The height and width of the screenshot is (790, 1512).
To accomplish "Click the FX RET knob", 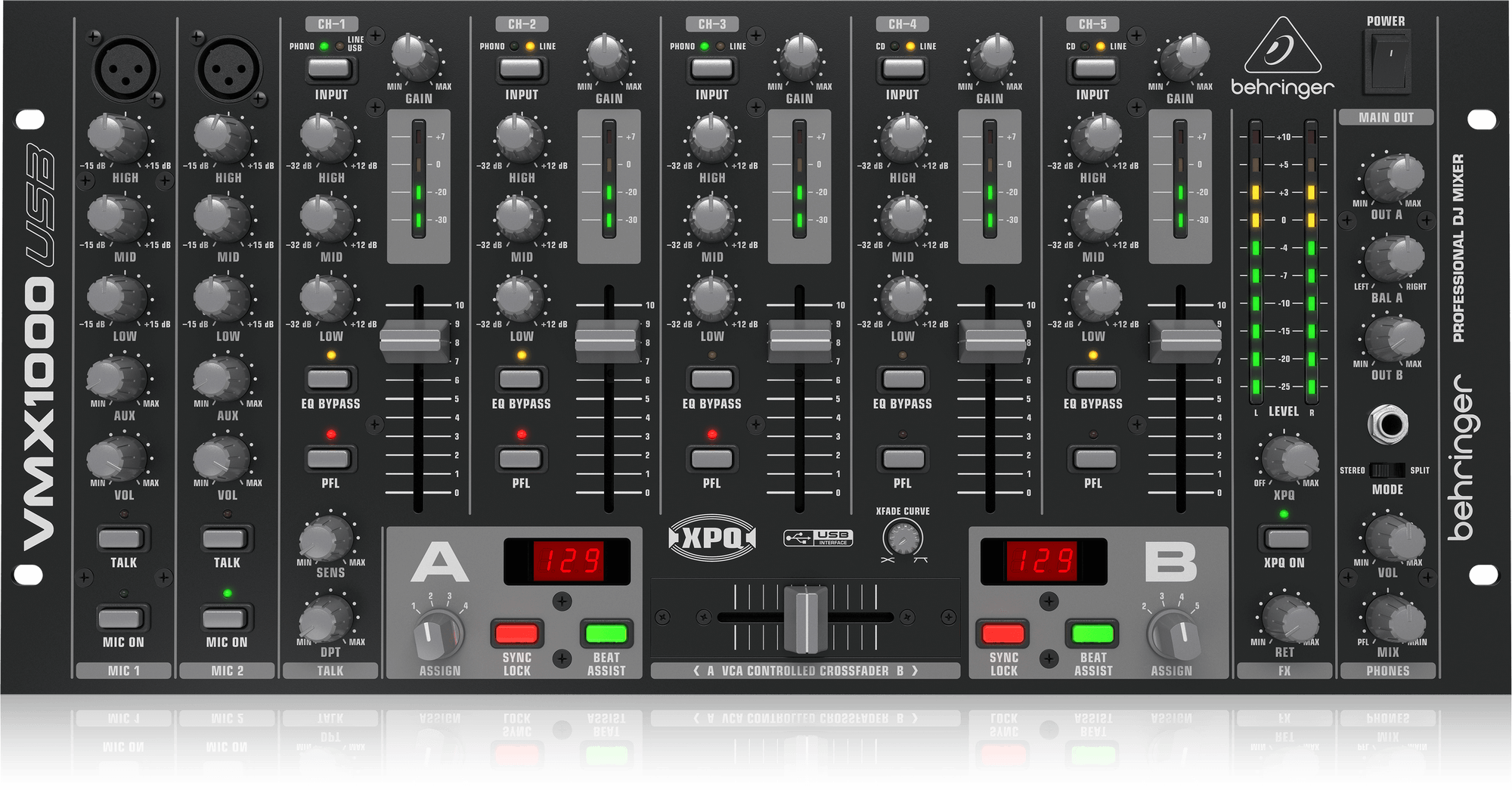I will point(1290,620).
